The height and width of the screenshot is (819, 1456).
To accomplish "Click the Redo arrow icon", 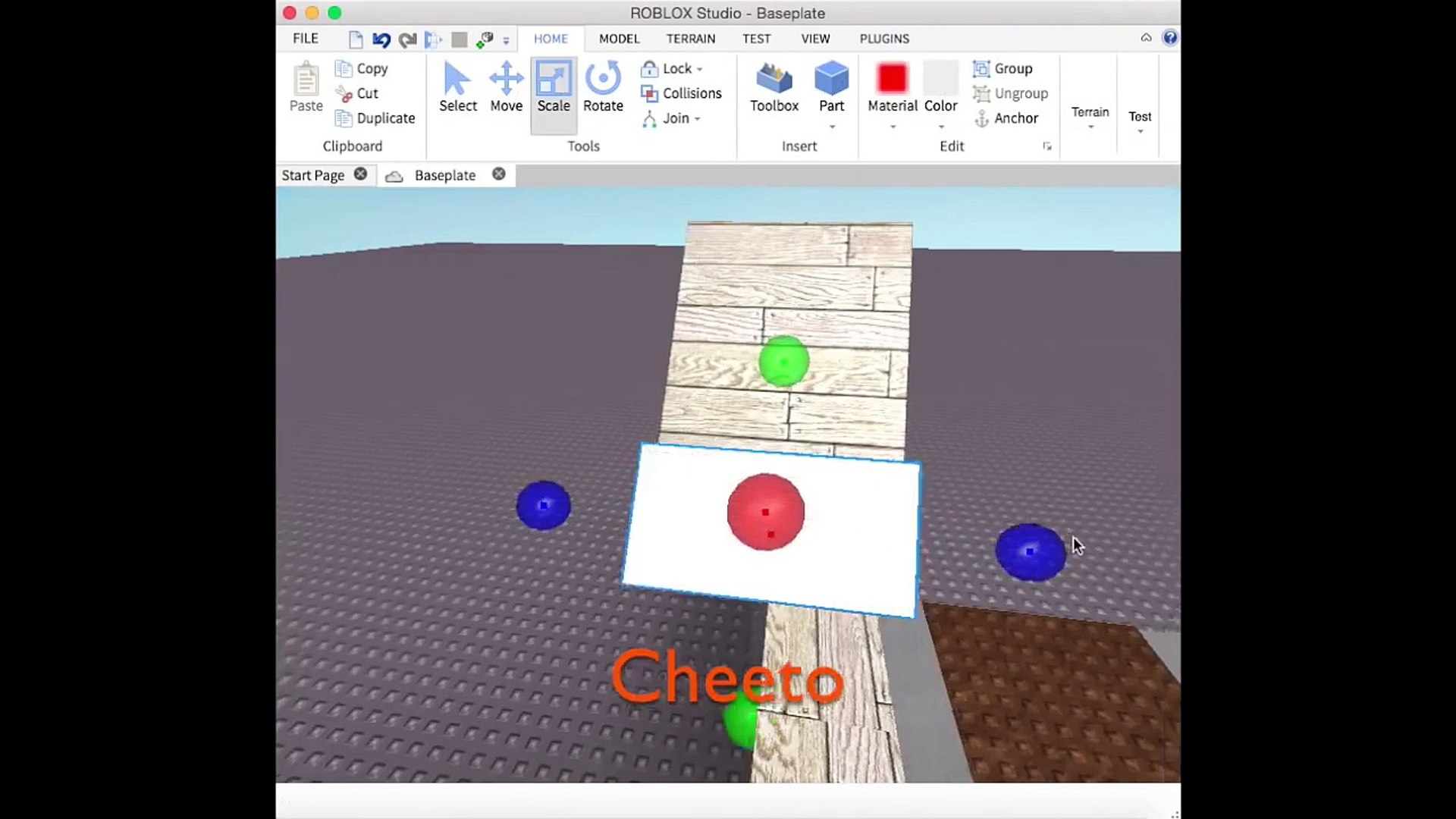I will [x=407, y=39].
